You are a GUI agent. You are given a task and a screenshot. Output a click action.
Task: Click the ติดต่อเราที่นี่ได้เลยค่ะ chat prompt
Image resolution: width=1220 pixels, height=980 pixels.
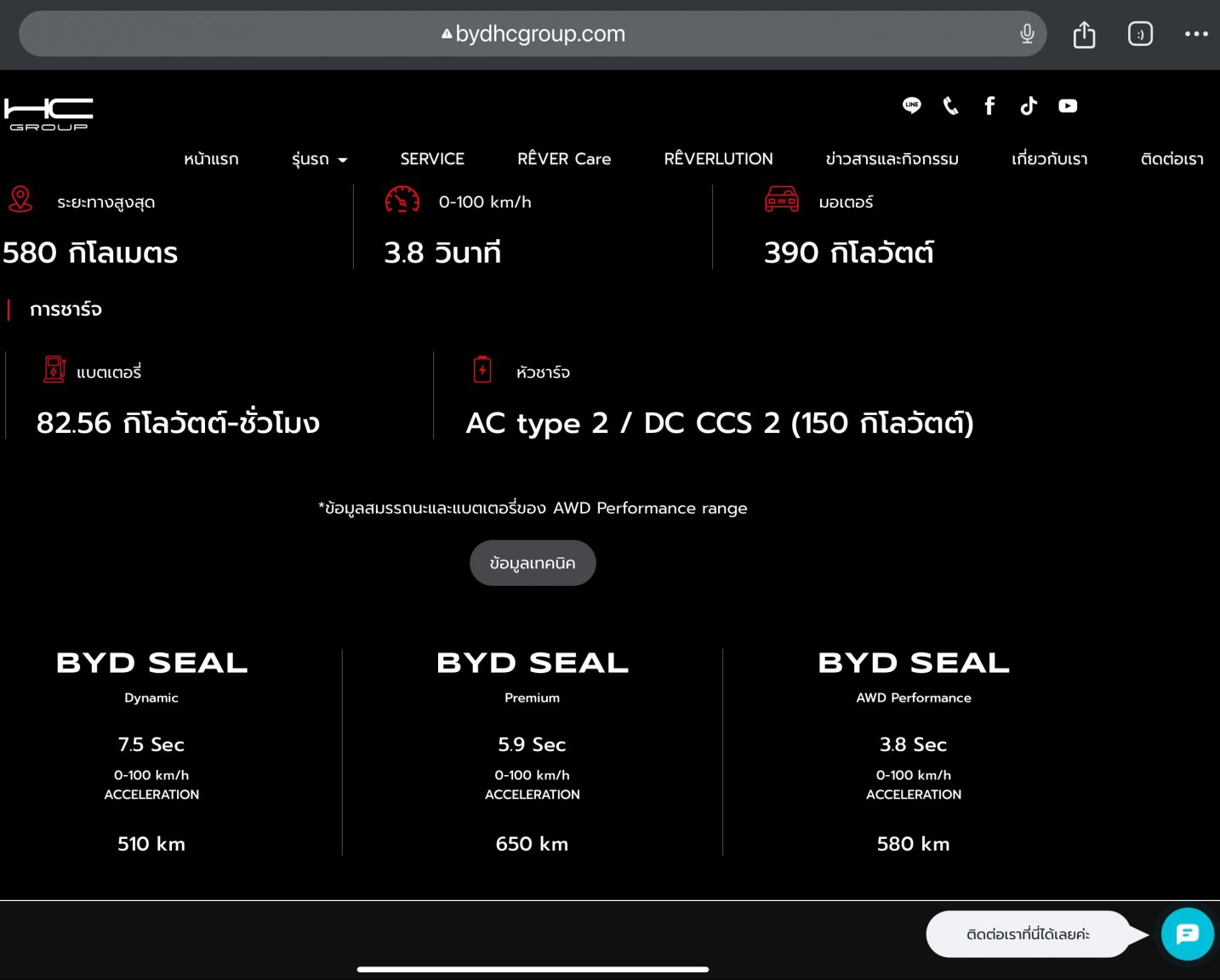pos(1028,934)
